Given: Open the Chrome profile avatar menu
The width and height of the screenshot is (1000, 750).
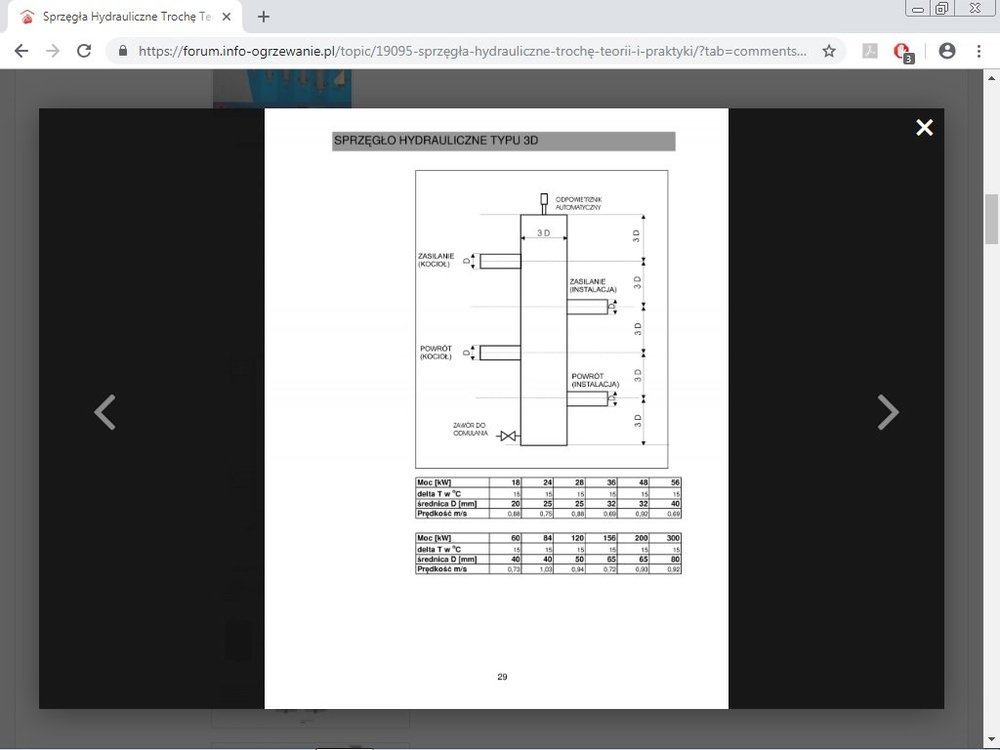Looking at the screenshot, I should coord(947,51).
